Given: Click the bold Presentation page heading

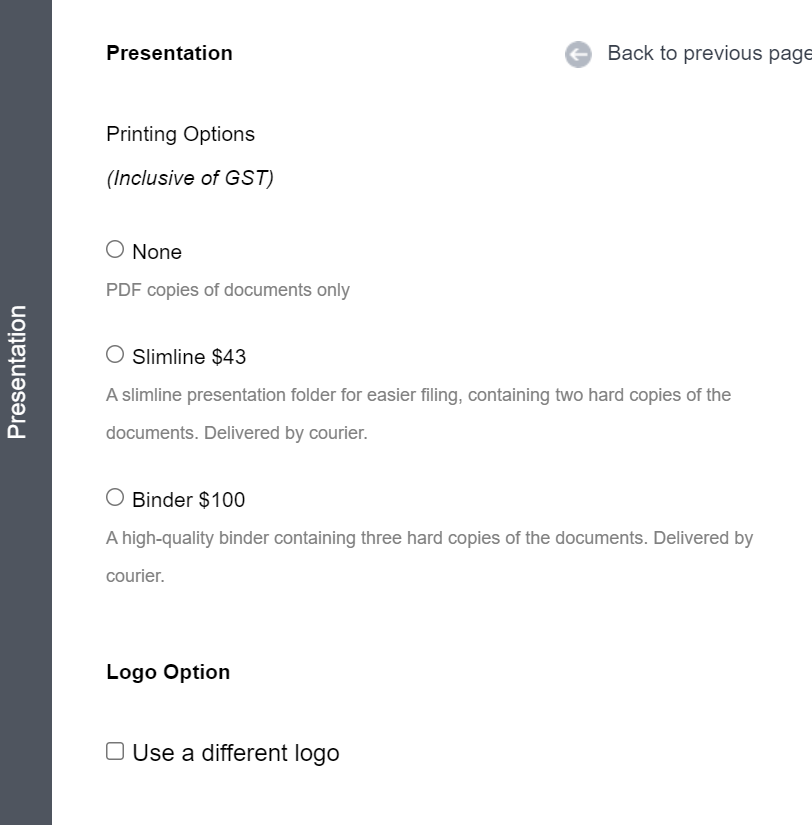Looking at the screenshot, I should (169, 53).
